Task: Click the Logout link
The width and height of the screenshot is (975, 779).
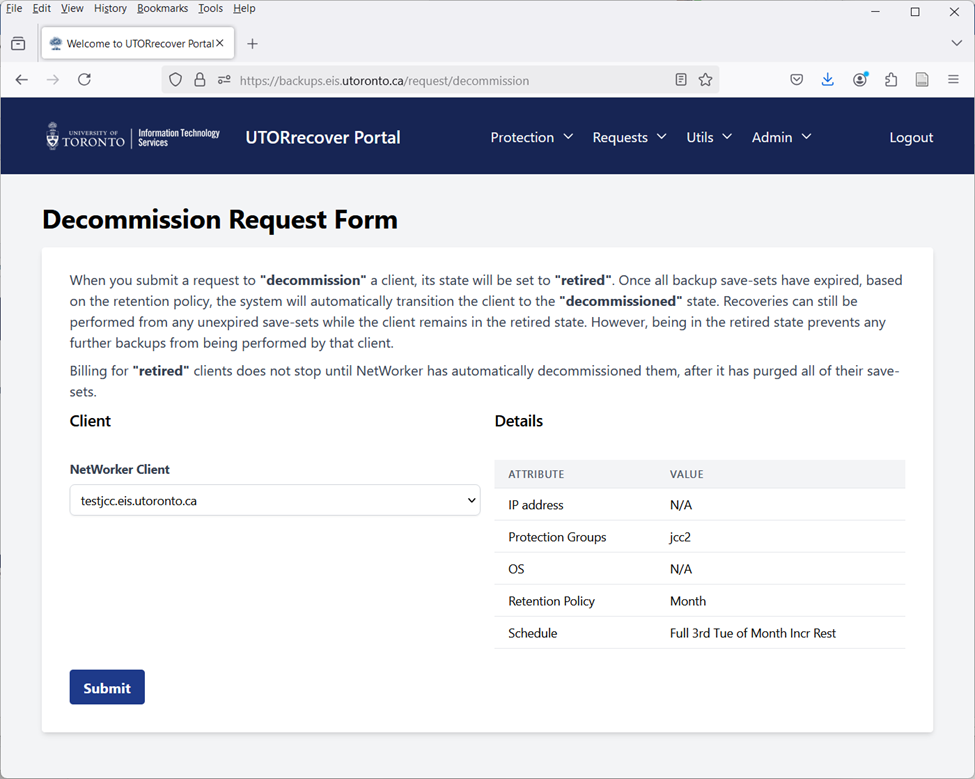Action: [x=911, y=137]
